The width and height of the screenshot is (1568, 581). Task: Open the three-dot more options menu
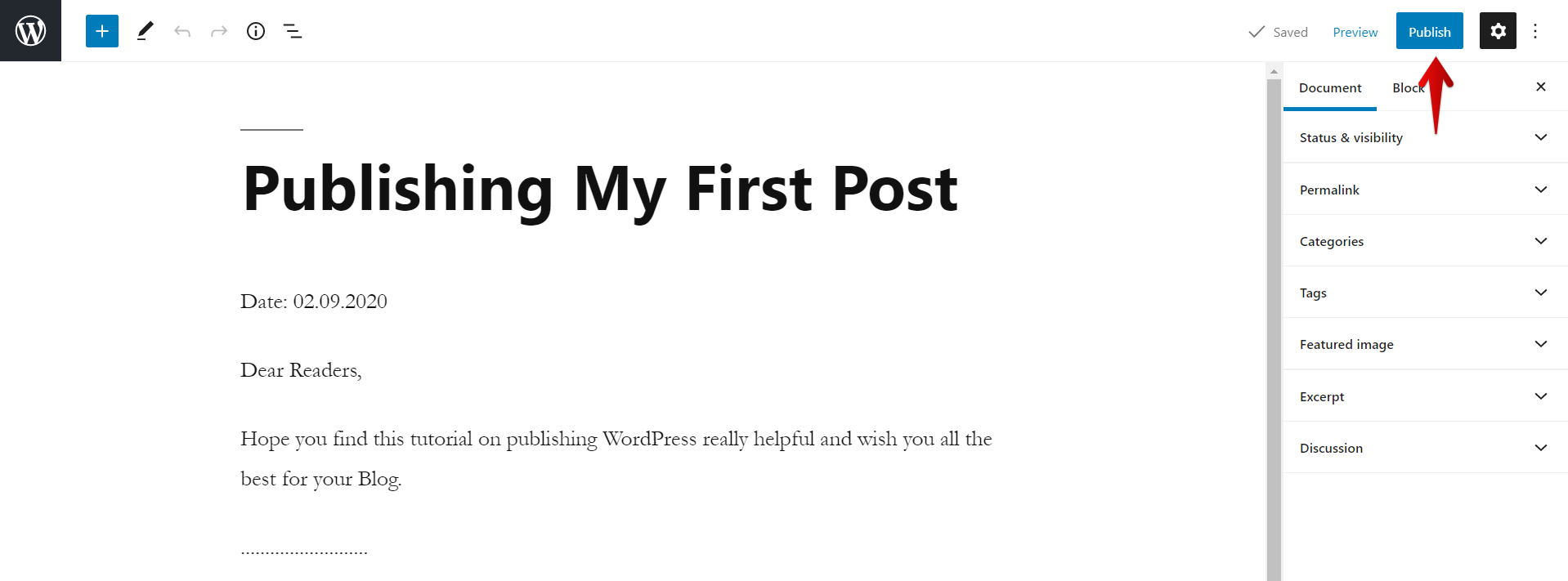(1535, 31)
